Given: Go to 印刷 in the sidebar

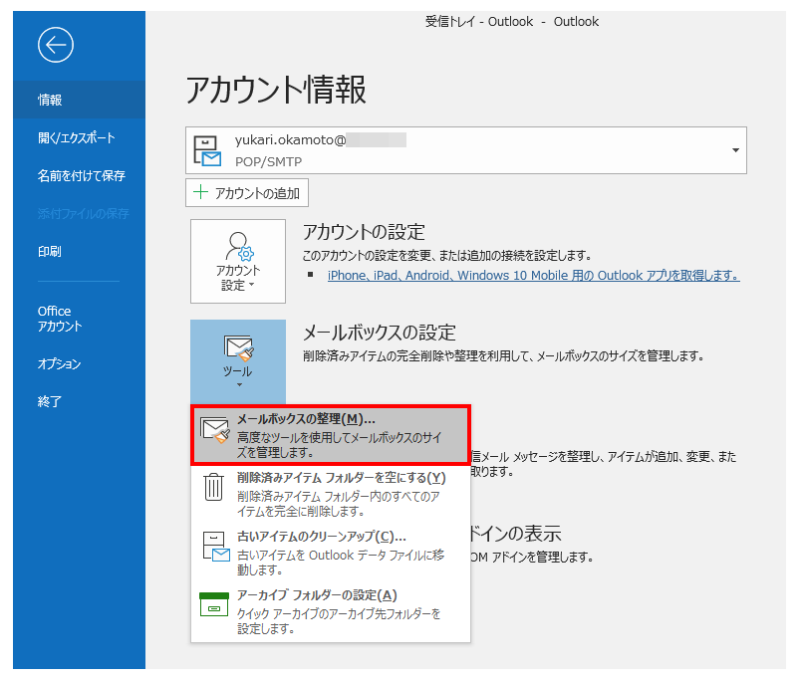Looking at the screenshot, I should coord(50,252).
